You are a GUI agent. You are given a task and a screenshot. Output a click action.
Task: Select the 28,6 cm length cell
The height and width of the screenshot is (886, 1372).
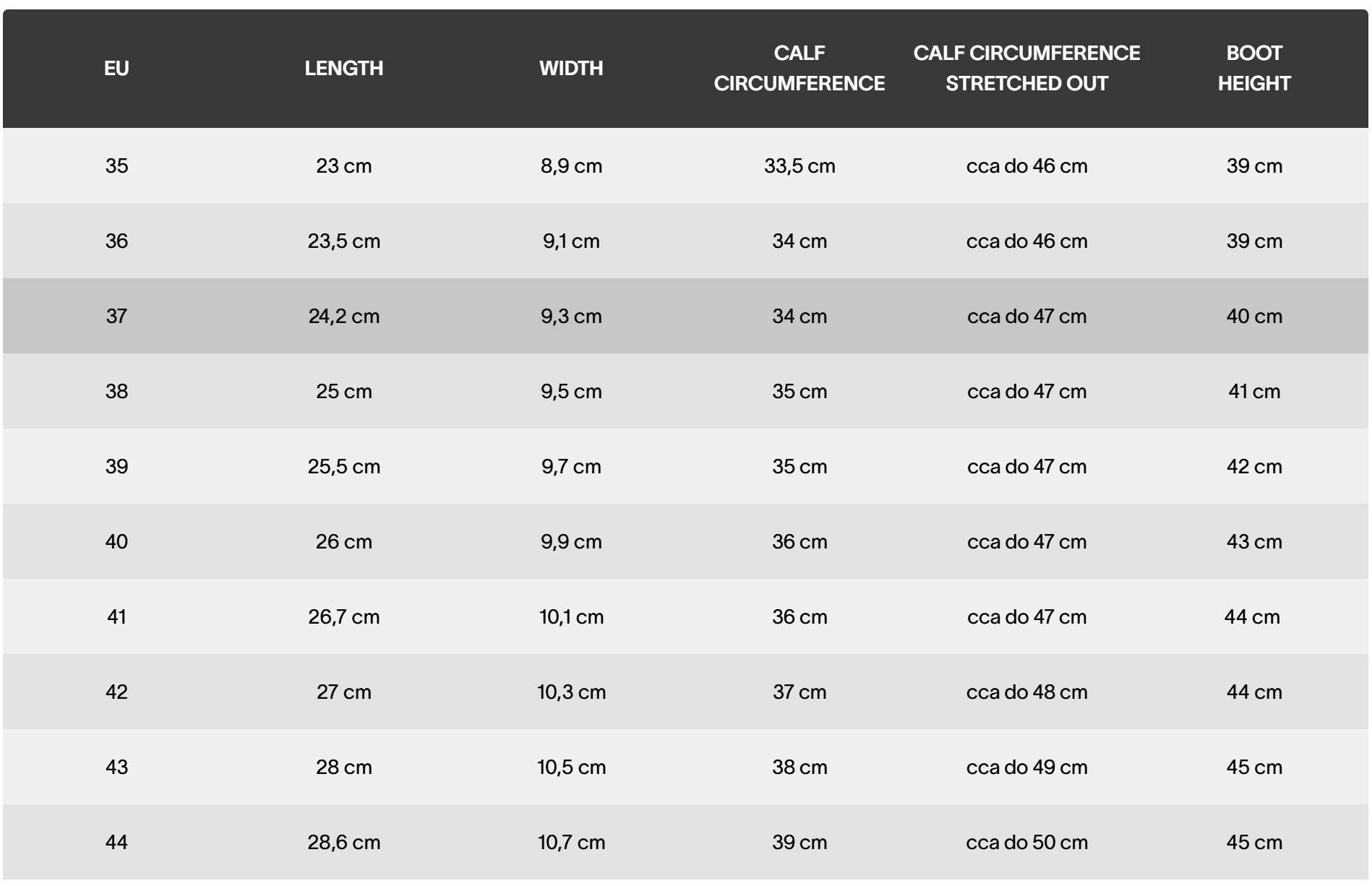click(343, 843)
